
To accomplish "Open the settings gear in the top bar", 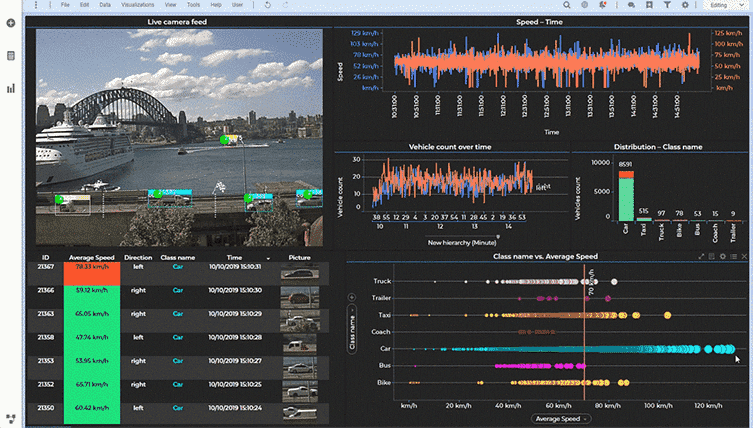I will click(x=685, y=5).
